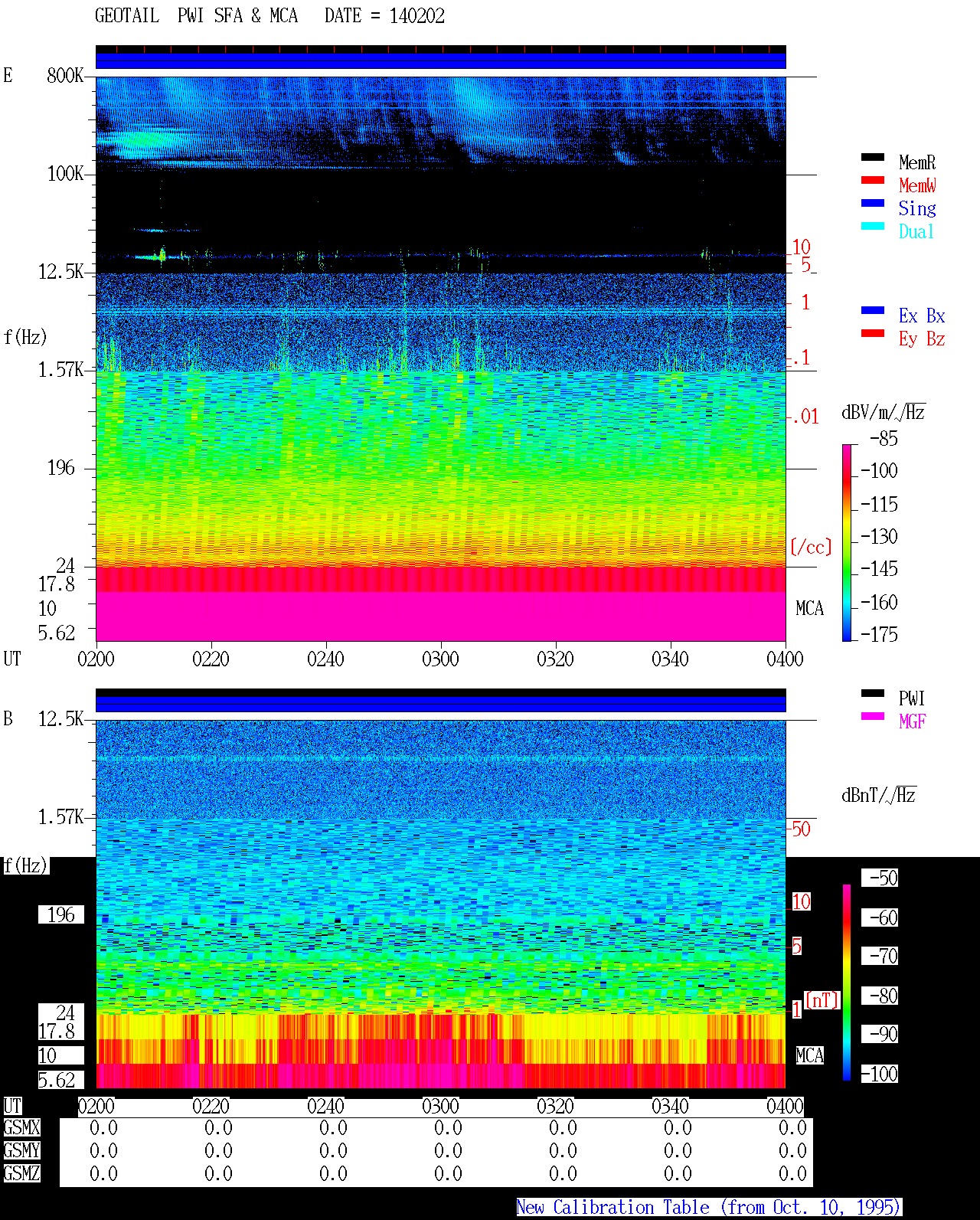
Task: Click the -85 color scale value
Action: click(884, 439)
